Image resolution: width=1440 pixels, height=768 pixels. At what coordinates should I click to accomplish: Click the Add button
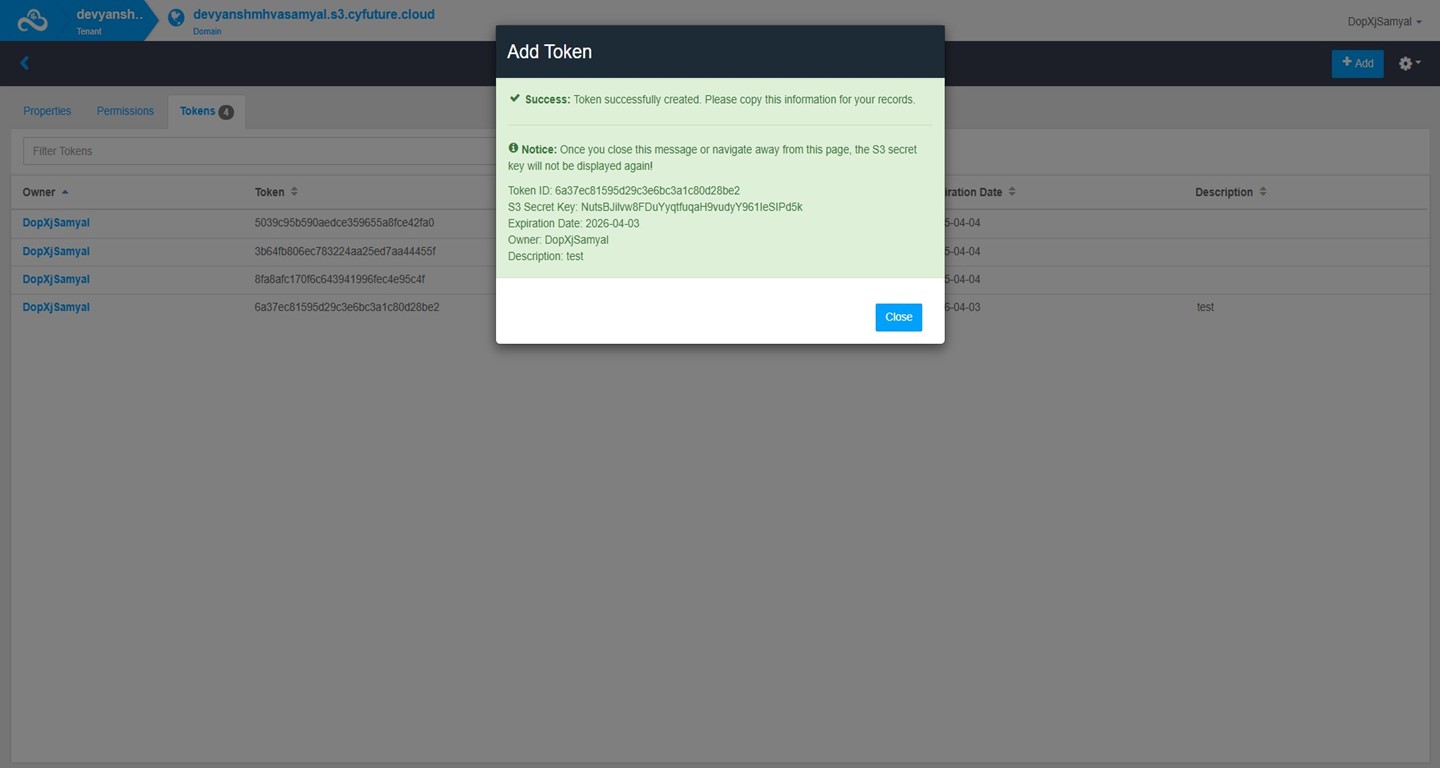pos(1357,63)
